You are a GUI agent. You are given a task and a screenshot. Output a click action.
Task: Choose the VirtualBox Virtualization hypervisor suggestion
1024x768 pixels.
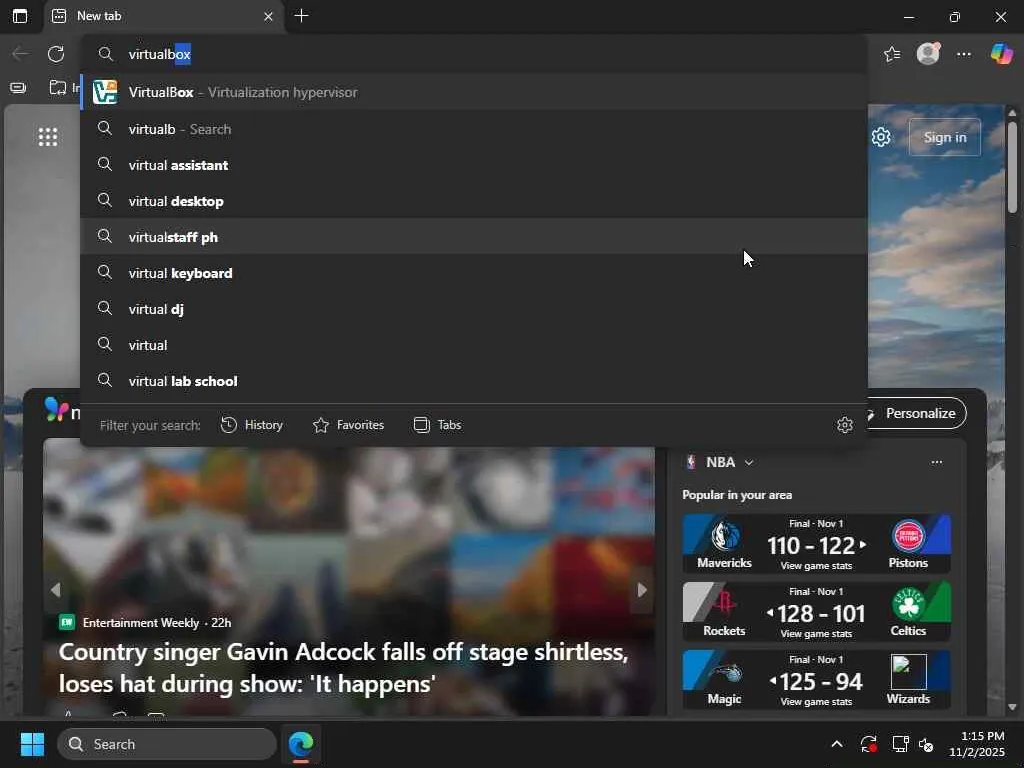coord(474,92)
